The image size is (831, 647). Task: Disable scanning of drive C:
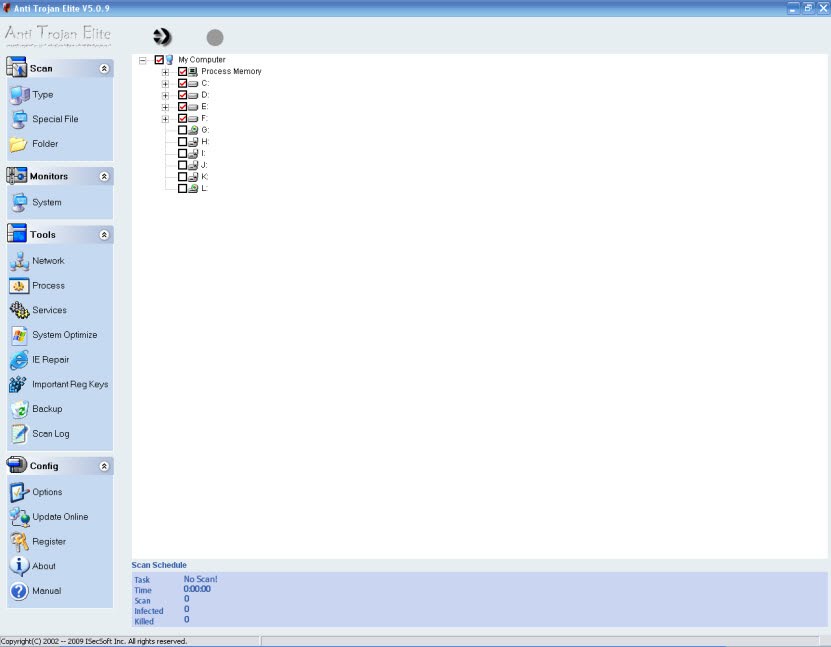click(180, 83)
